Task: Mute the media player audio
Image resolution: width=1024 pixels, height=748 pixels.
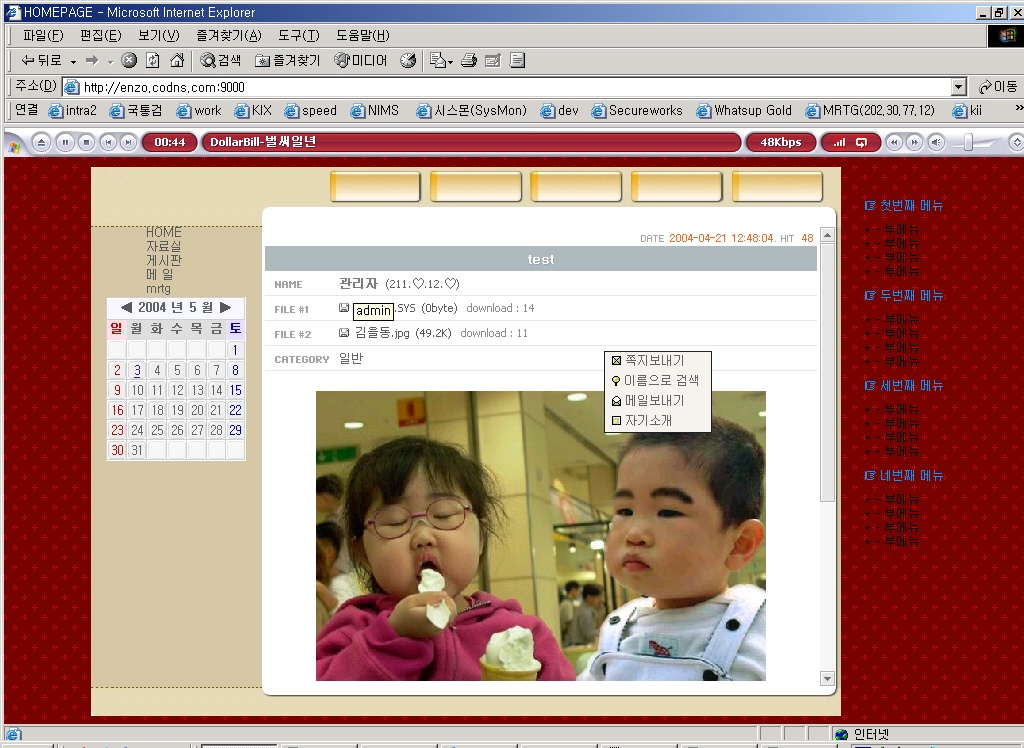Action: (x=936, y=142)
